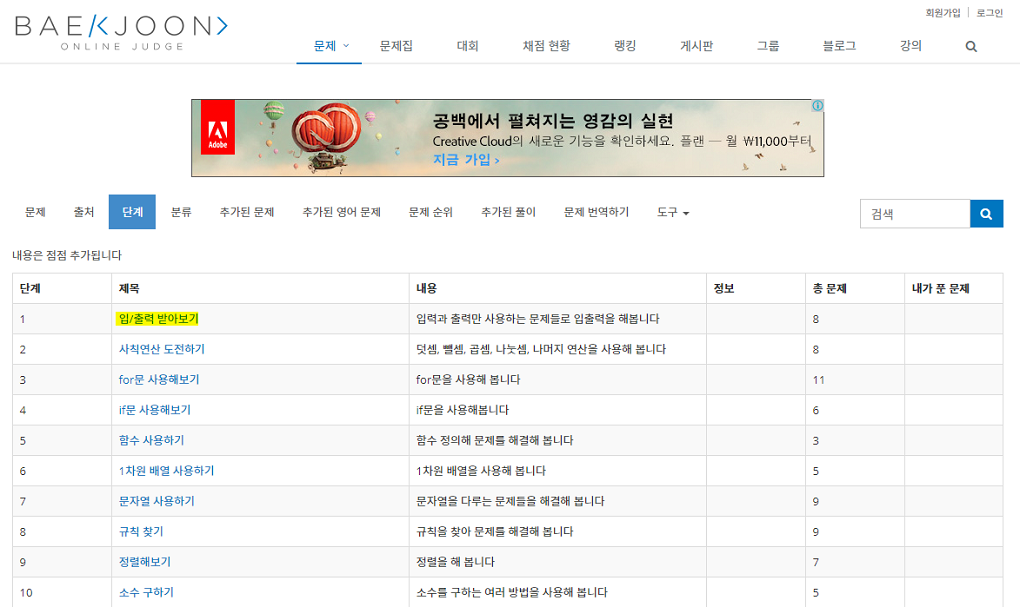Click in the 검색 input field

coord(915,213)
